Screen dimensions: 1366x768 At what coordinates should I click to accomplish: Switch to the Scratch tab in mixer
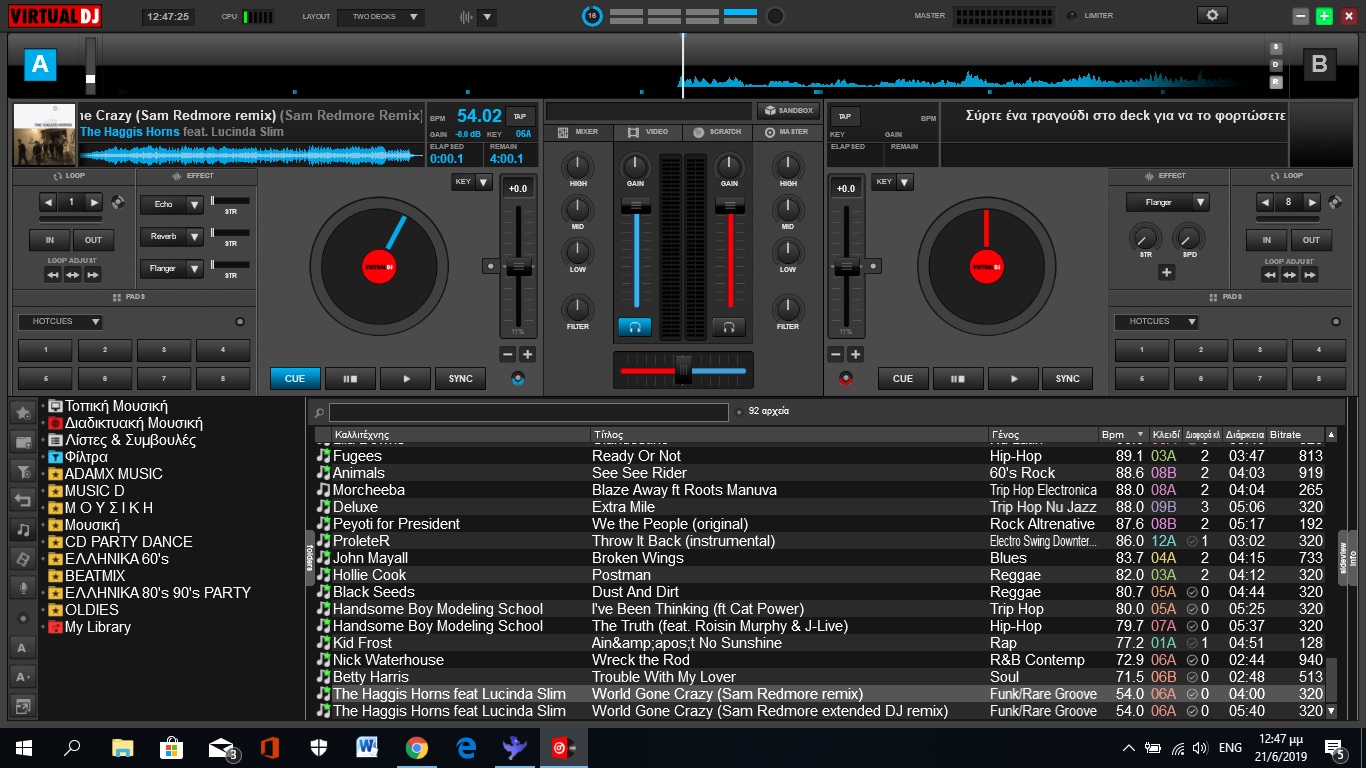[x=716, y=132]
